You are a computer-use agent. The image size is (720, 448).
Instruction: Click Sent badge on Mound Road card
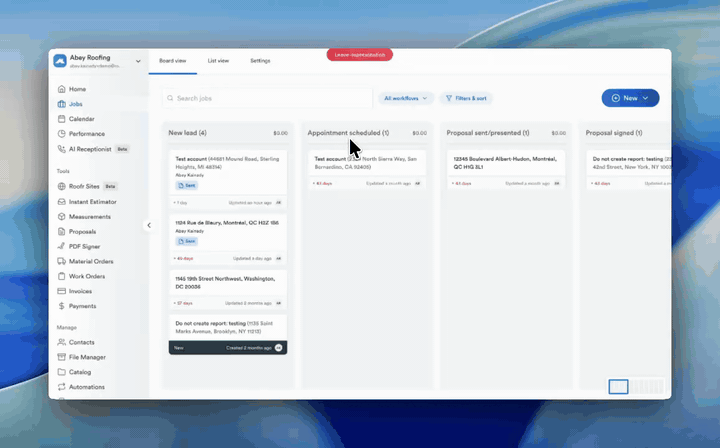point(187,185)
